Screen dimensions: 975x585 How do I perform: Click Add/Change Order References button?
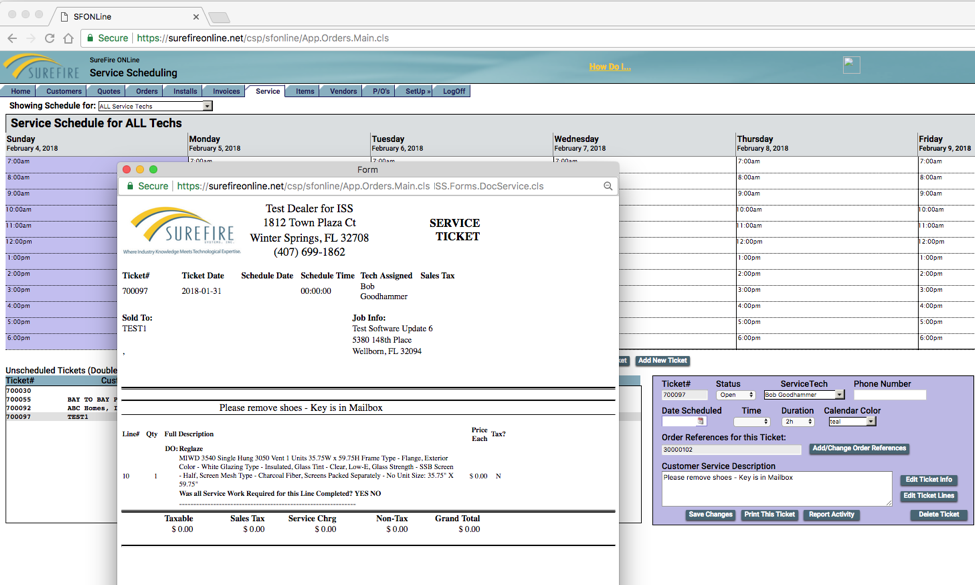pyautogui.click(x=859, y=448)
